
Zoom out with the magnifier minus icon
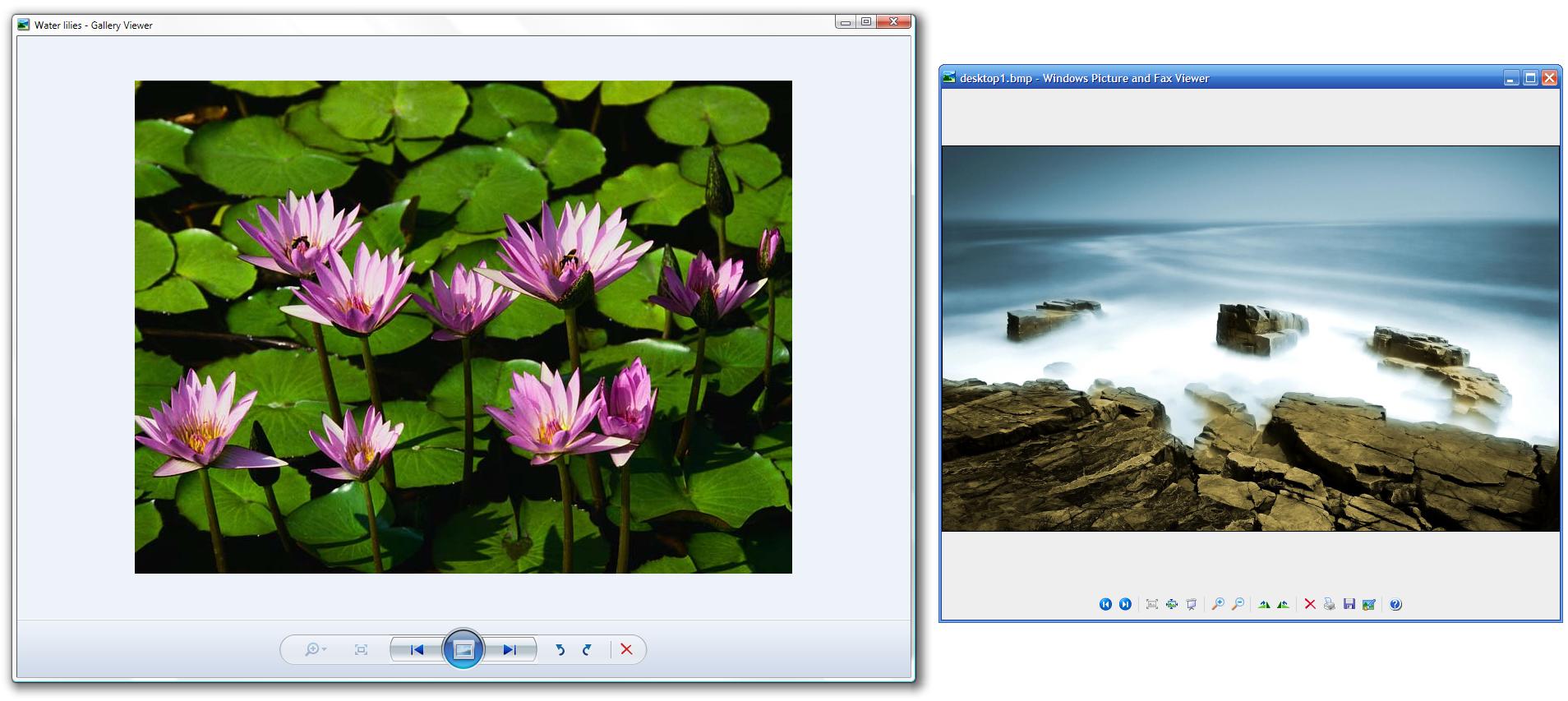pyautogui.click(x=1238, y=604)
